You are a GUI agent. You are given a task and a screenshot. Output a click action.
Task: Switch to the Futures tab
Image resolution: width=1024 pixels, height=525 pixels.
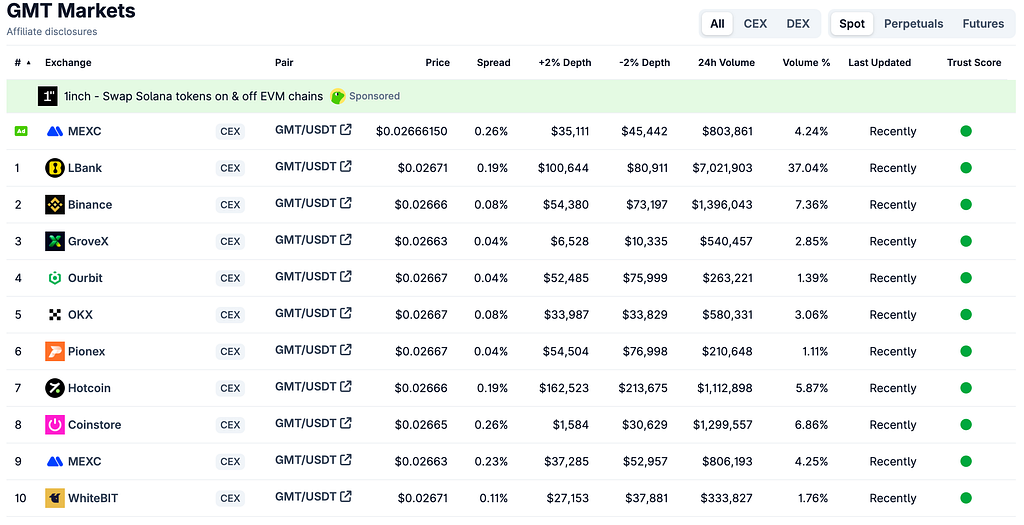[x=983, y=24]
